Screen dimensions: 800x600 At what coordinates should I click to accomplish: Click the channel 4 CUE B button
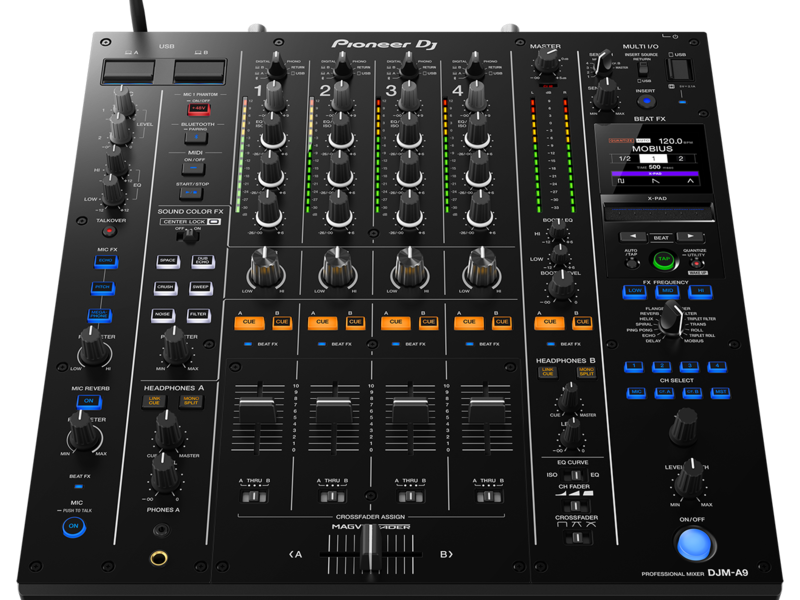click(502, 322)
